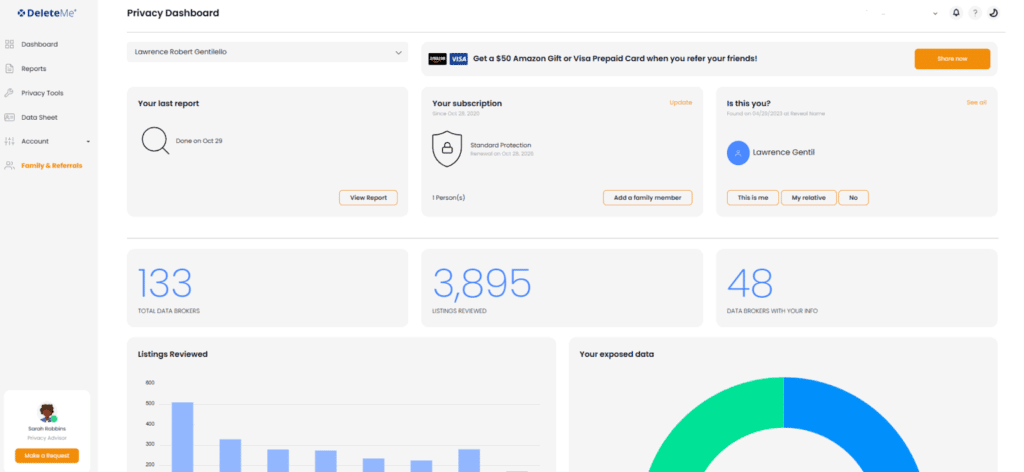Open Privacy Tools menu item
The height and width of the screenshot is (472, 1024).
(x=42, y=93)
